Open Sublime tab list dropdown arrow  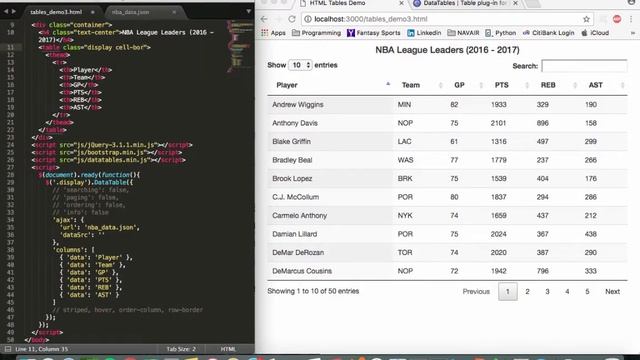(x=248, y=11)
